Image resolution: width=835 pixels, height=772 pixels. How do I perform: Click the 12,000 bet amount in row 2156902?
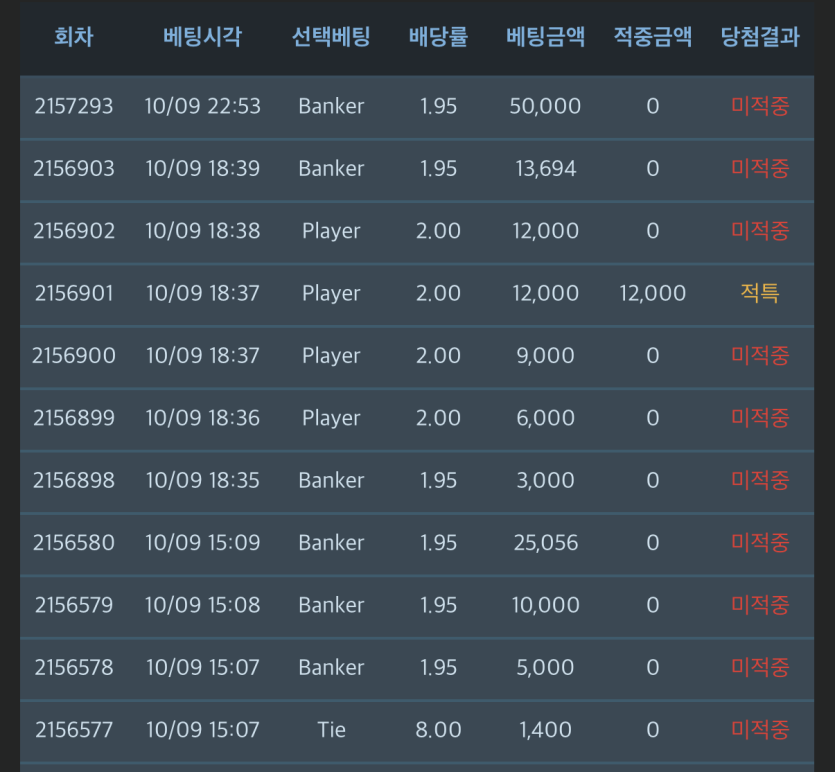point(545,231)
